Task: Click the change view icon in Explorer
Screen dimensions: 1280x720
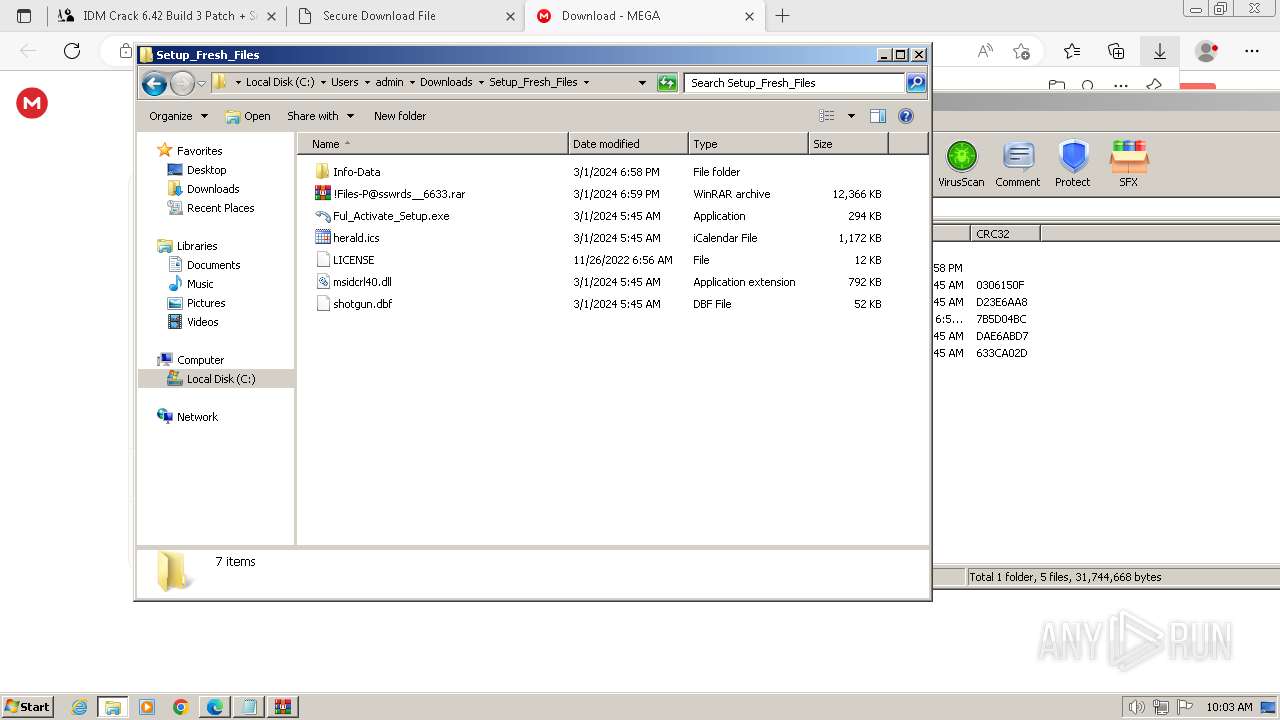Action: [827, 116]
